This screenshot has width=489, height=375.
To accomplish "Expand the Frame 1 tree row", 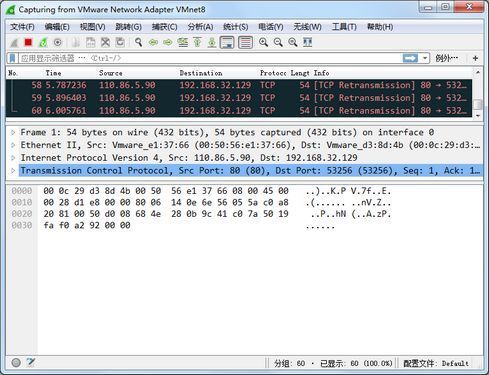I will tap(13, 132).
